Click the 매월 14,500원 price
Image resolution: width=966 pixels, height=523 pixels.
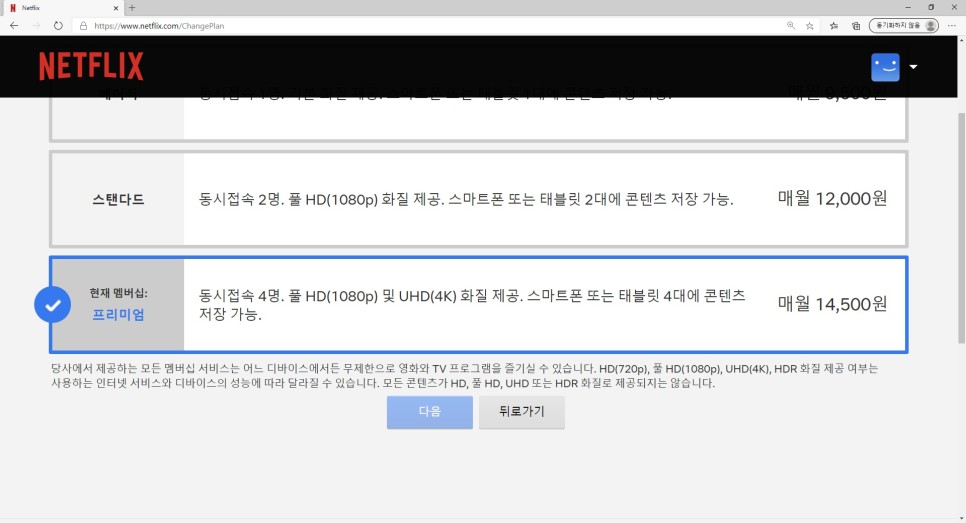(x=832, y=304)
